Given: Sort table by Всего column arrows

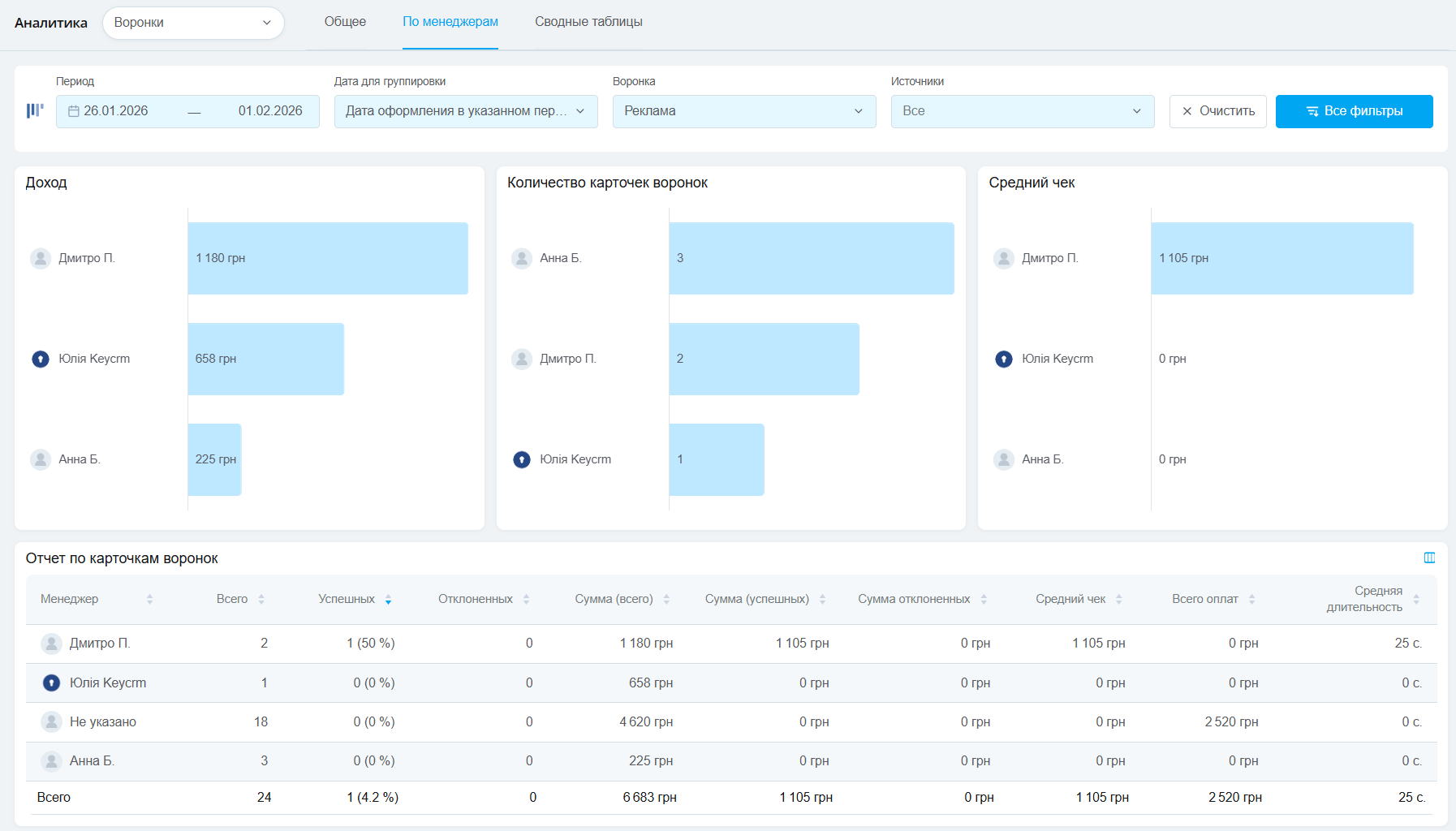Looking at the screenshot, I should (x=261, y=600).
